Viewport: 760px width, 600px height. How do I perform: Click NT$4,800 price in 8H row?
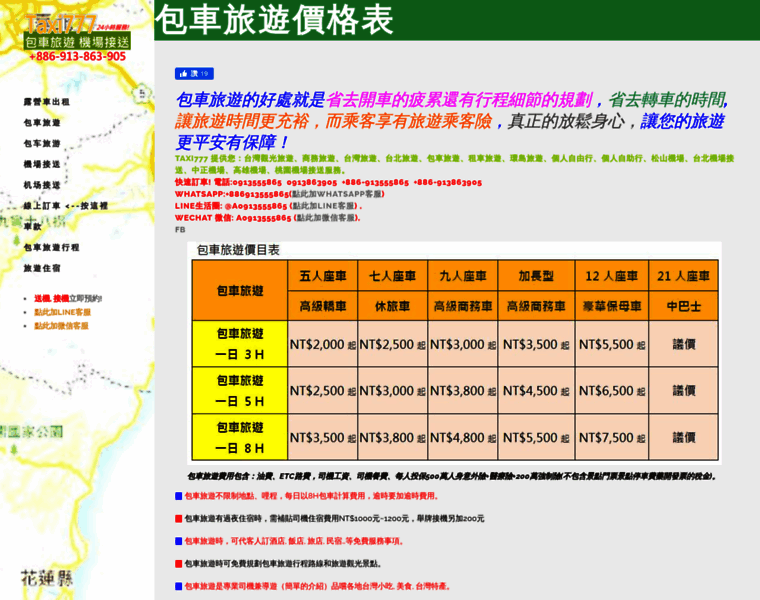[463, 437]
